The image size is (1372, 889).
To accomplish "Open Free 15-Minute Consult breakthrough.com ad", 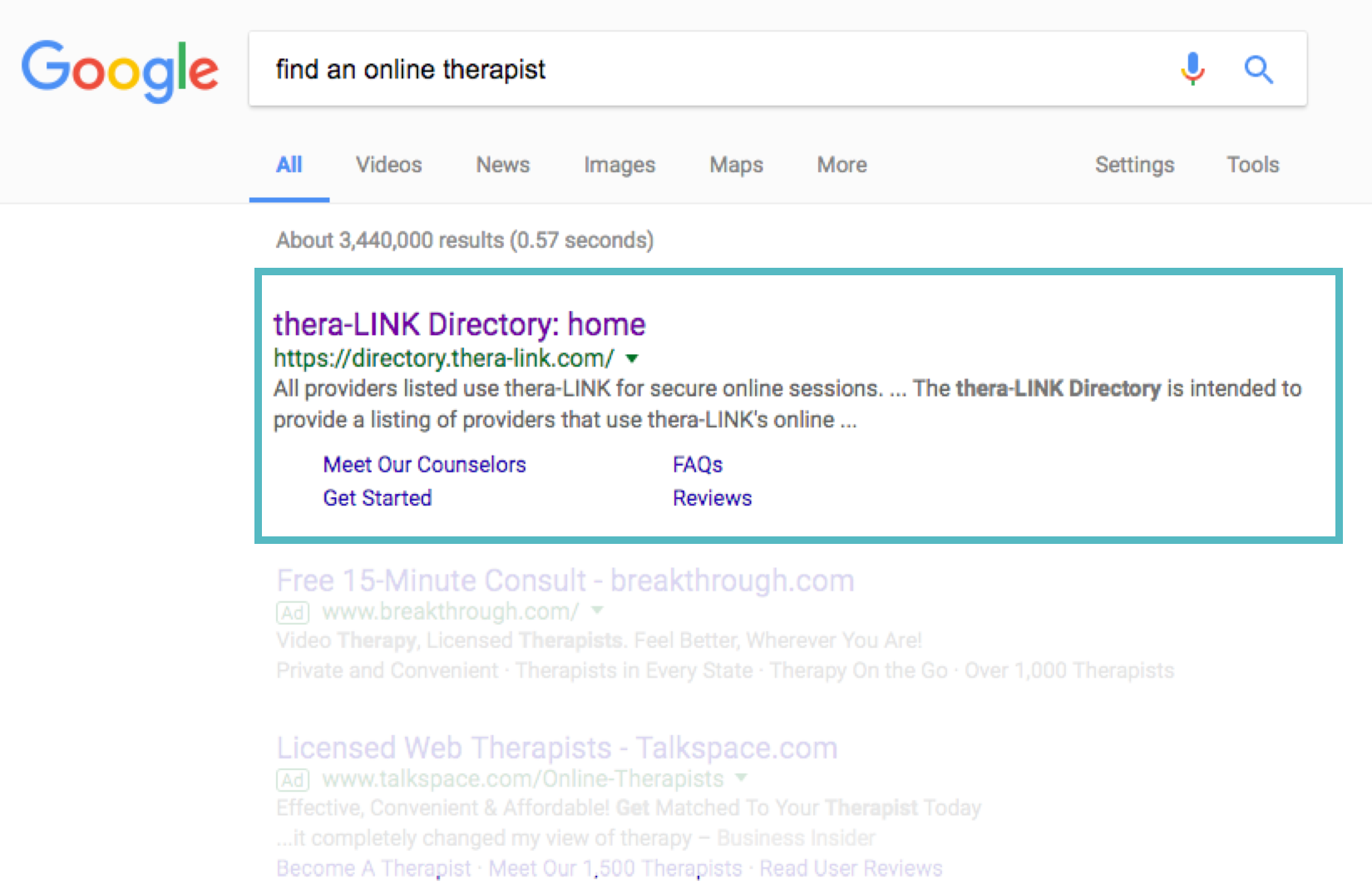I will tap(565, 580).
